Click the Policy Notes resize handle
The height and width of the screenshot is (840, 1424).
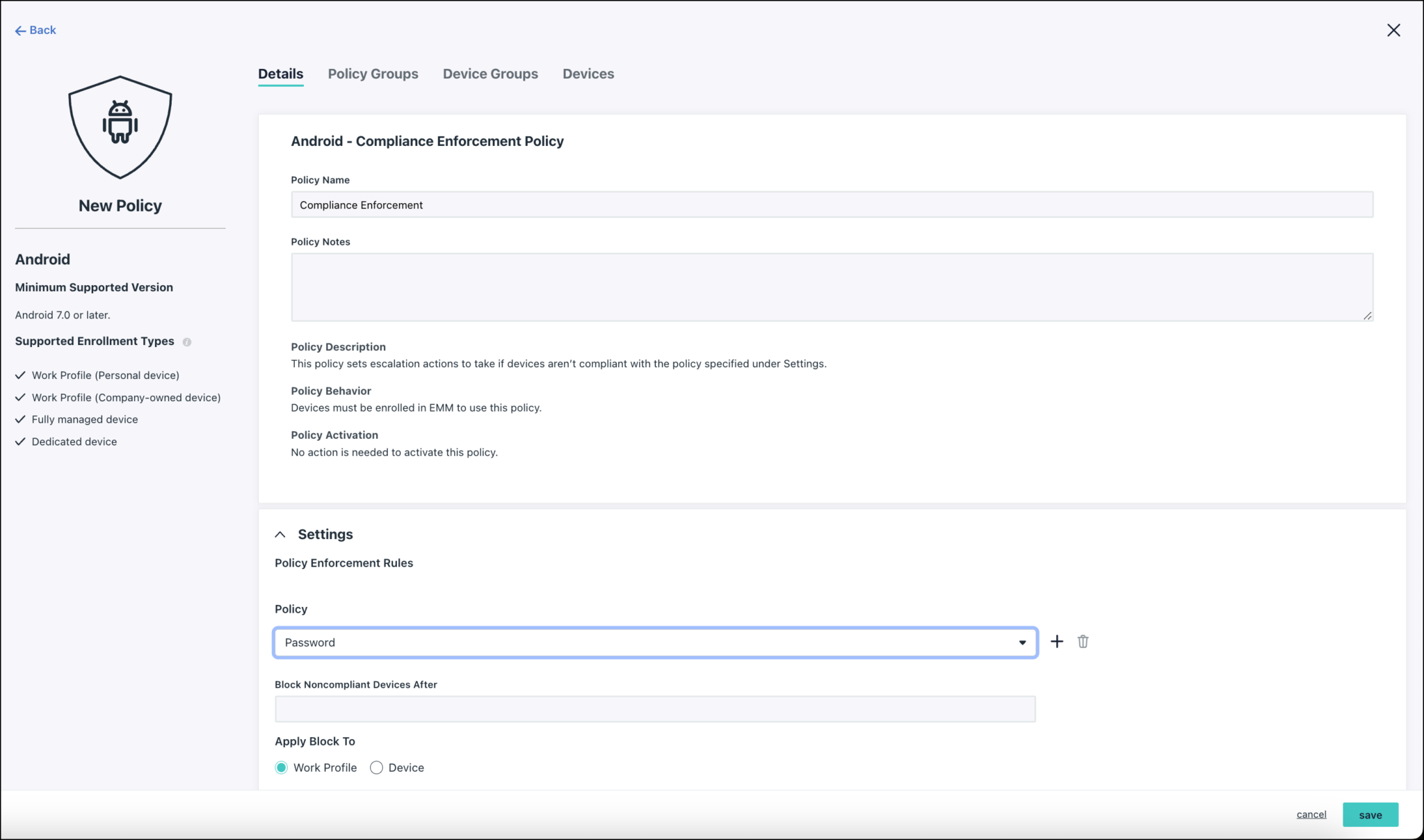(x=1367, y=316)
